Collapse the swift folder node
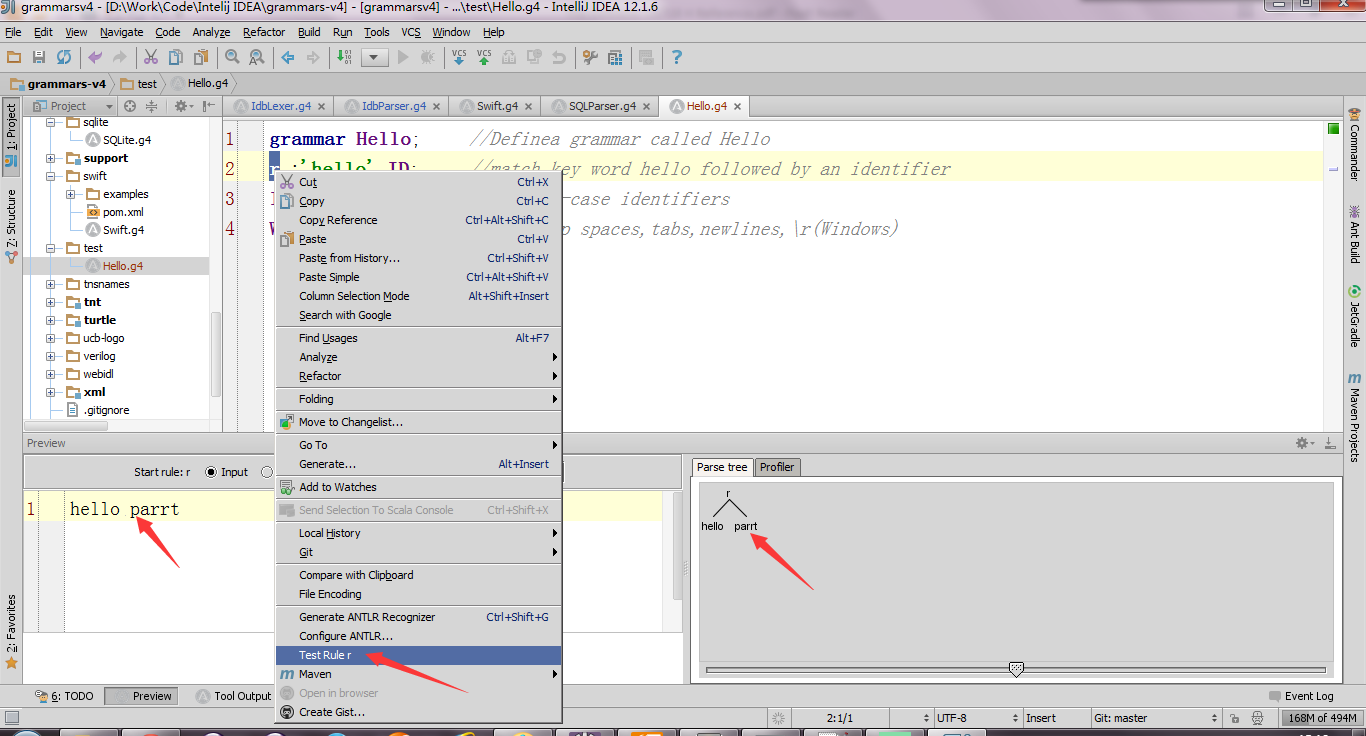1366x736 pixels. coord(50,176)
